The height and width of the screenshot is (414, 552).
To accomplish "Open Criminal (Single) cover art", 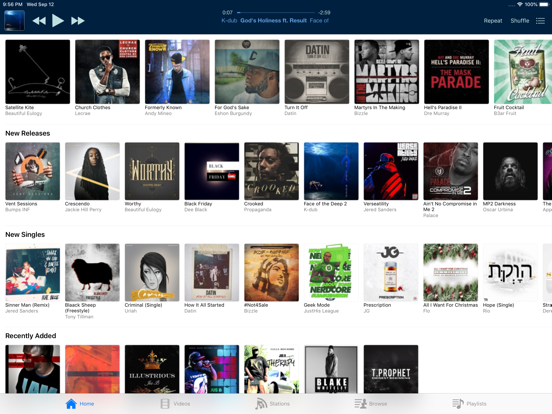I will [x=152, y=272].
